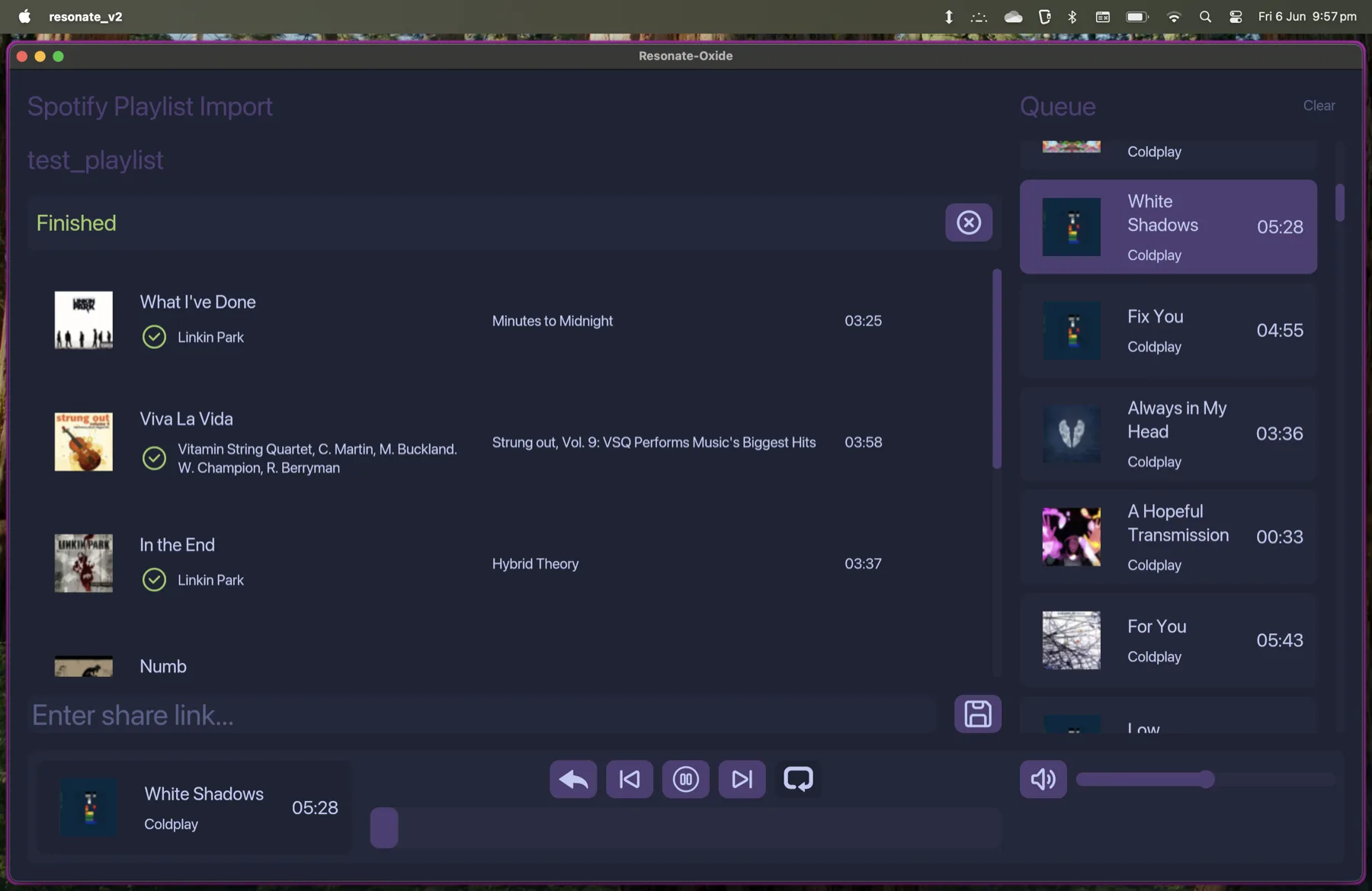Click the Numb track title
Image resolution: width=1372 pixels, height=891 pixels.
pyautogui.click(x=163, y=666)
